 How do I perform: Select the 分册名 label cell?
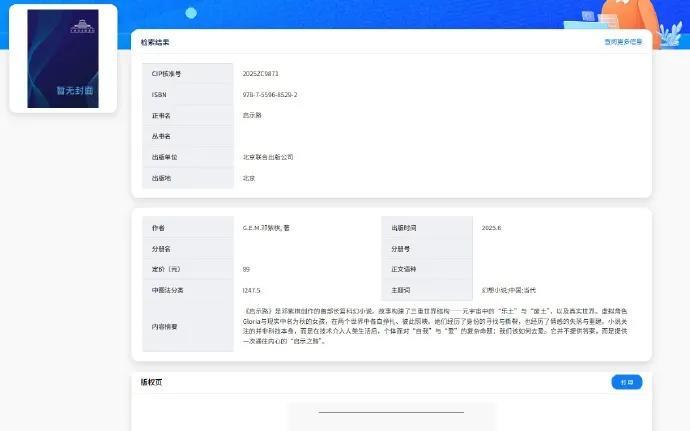click(188, 249)
